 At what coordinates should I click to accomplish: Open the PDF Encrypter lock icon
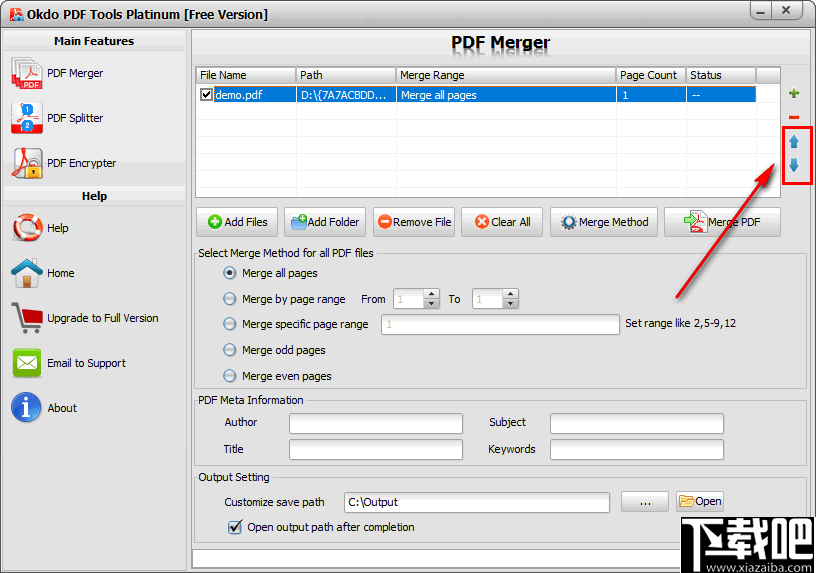27,163
